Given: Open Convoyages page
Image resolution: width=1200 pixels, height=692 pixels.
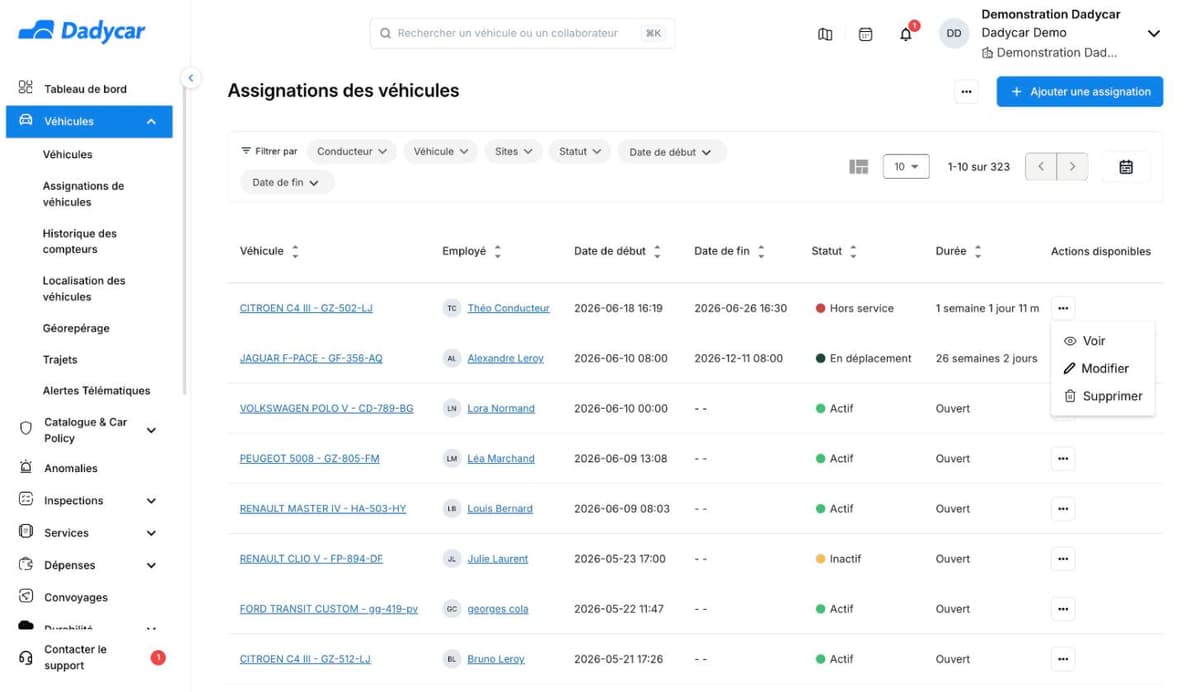Looking at the screenshot, I should coord(75,597).
